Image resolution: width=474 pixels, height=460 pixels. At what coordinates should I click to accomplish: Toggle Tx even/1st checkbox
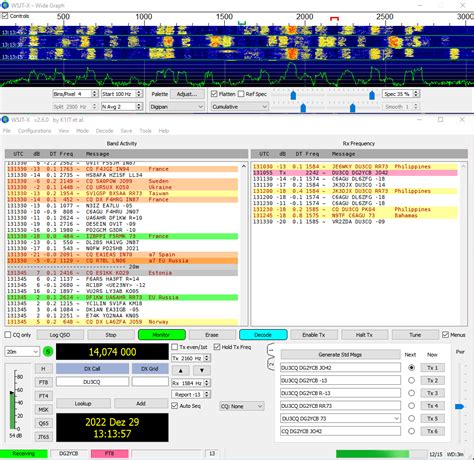pyautogui.click(x=174, y=347)
